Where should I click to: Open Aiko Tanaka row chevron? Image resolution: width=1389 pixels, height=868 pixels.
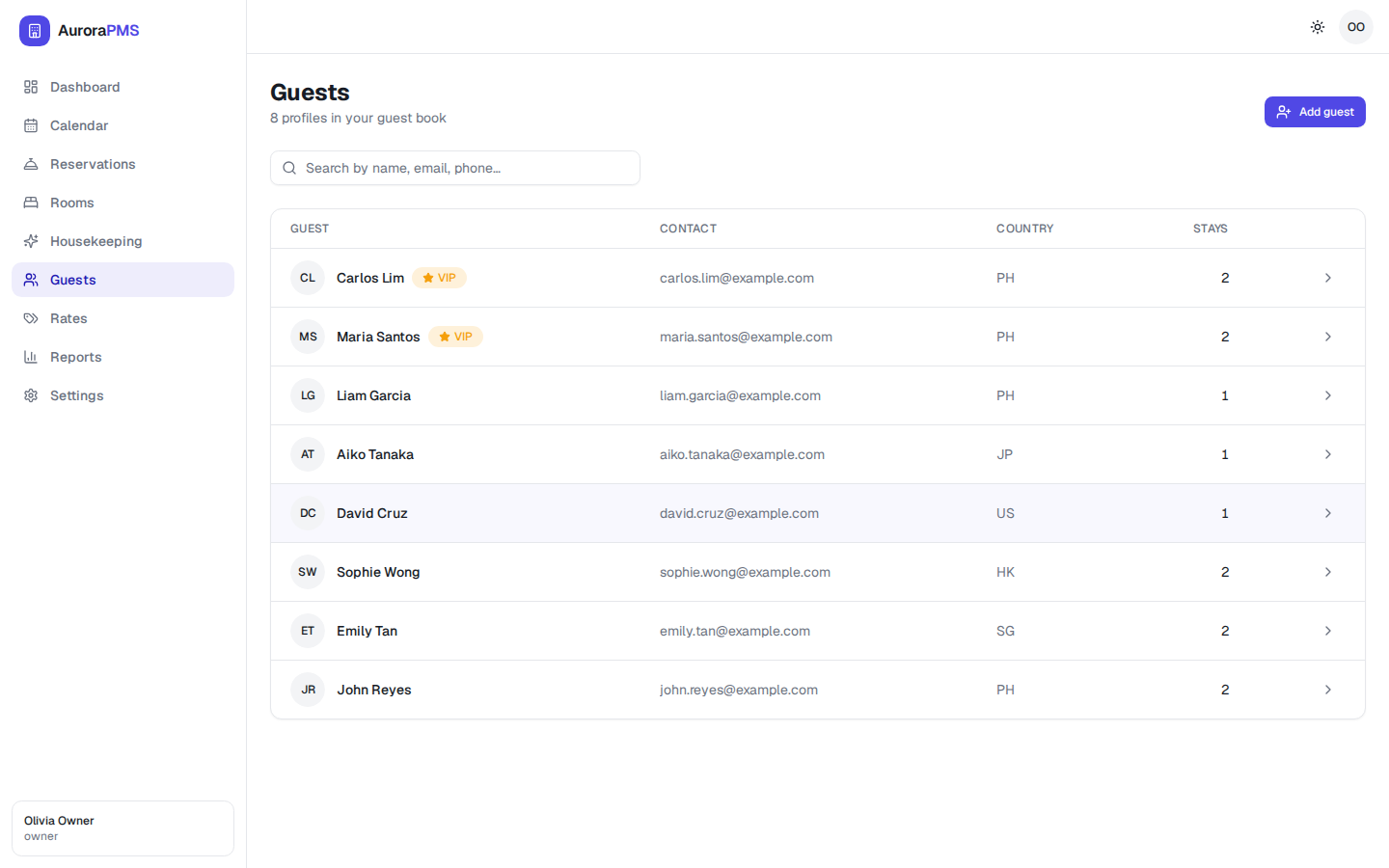pos(1328,454)
